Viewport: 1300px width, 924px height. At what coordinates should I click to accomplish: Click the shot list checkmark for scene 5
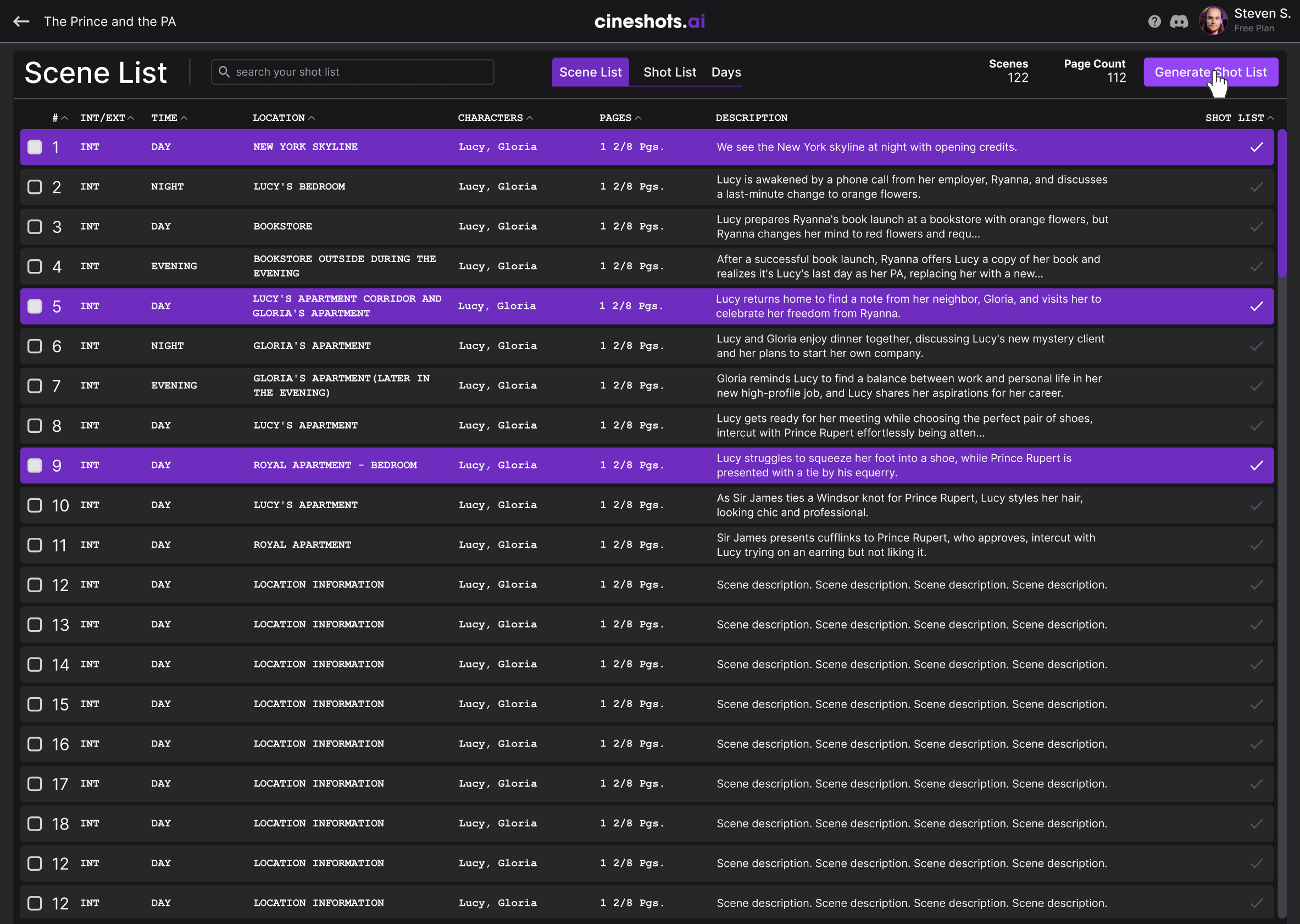1256,305
